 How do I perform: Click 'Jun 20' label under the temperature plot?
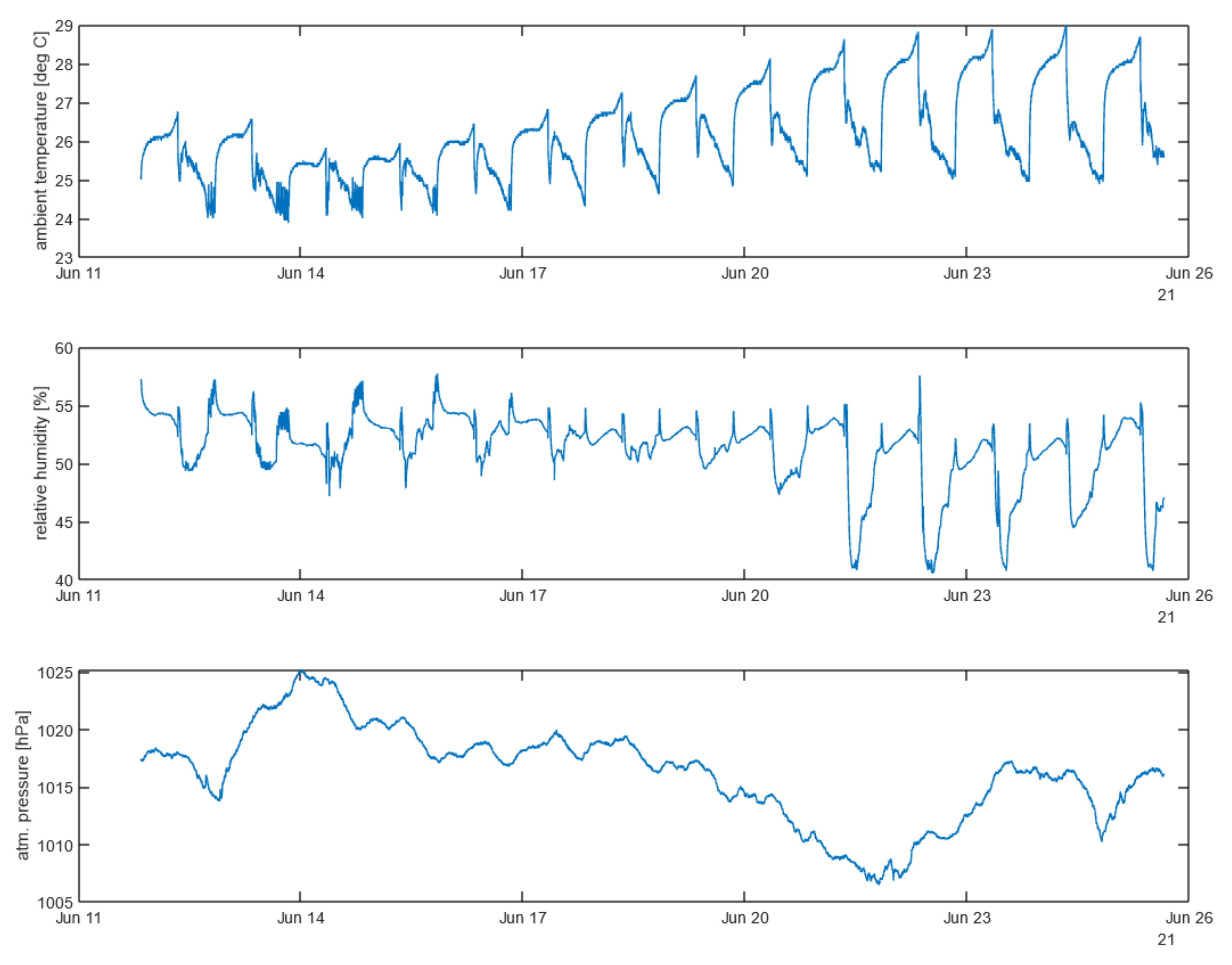745,273
